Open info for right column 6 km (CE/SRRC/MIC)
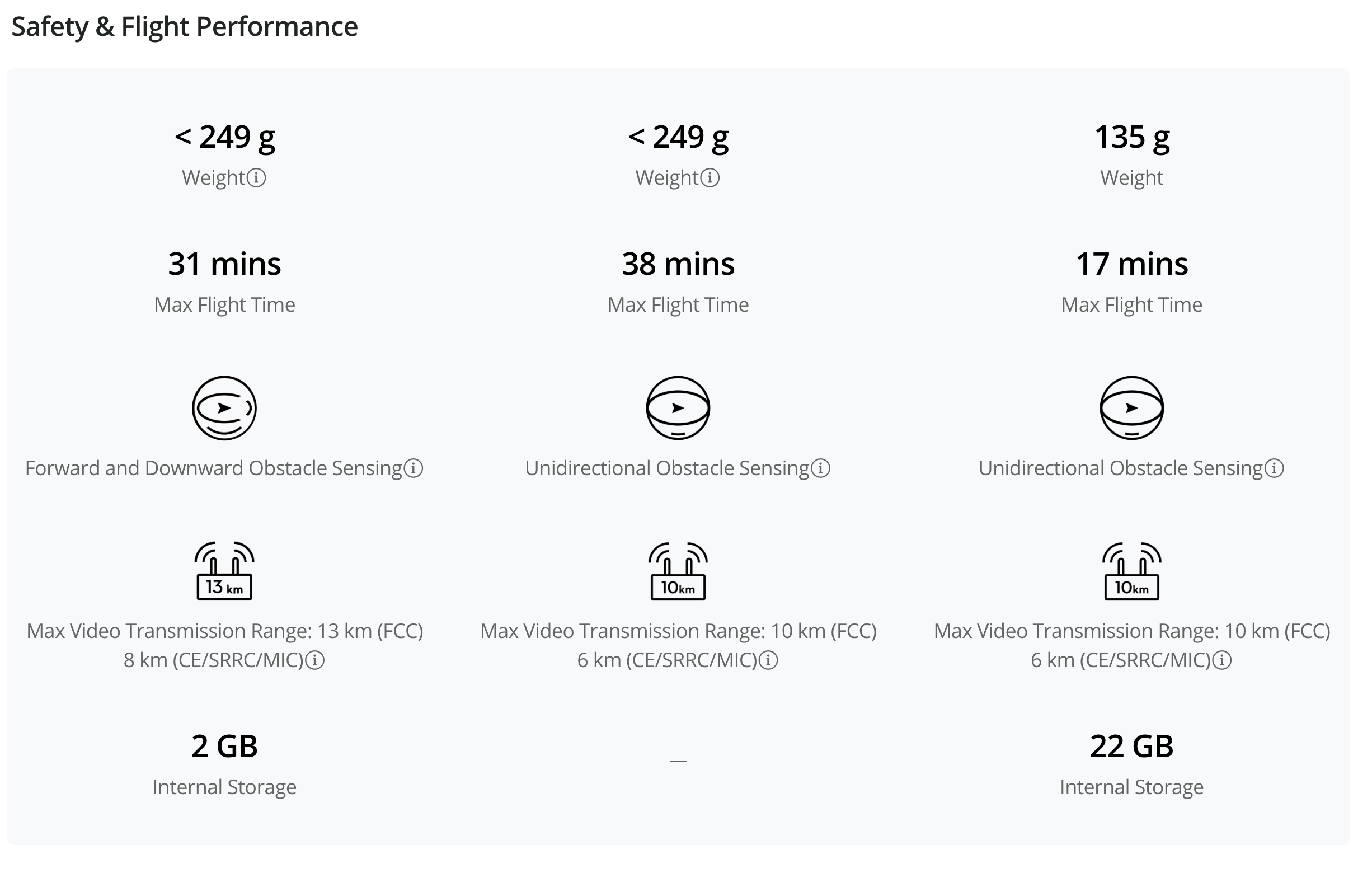 click(x=1222, y=661)
